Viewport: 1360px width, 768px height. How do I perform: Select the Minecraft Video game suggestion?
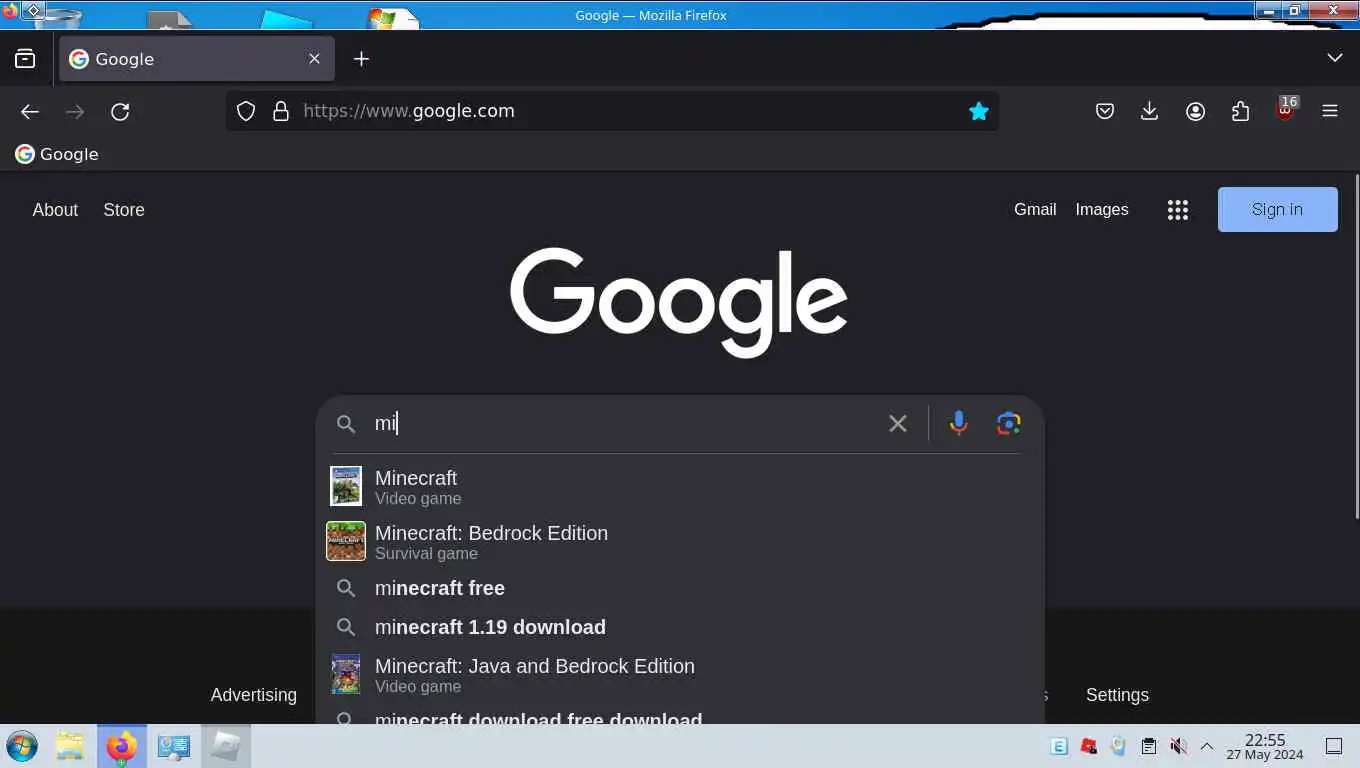tap(680, 487)
